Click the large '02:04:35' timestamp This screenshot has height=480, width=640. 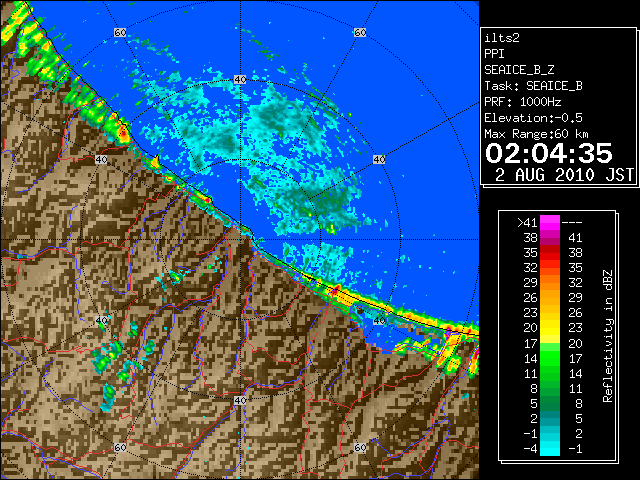[x=549, y=153]
